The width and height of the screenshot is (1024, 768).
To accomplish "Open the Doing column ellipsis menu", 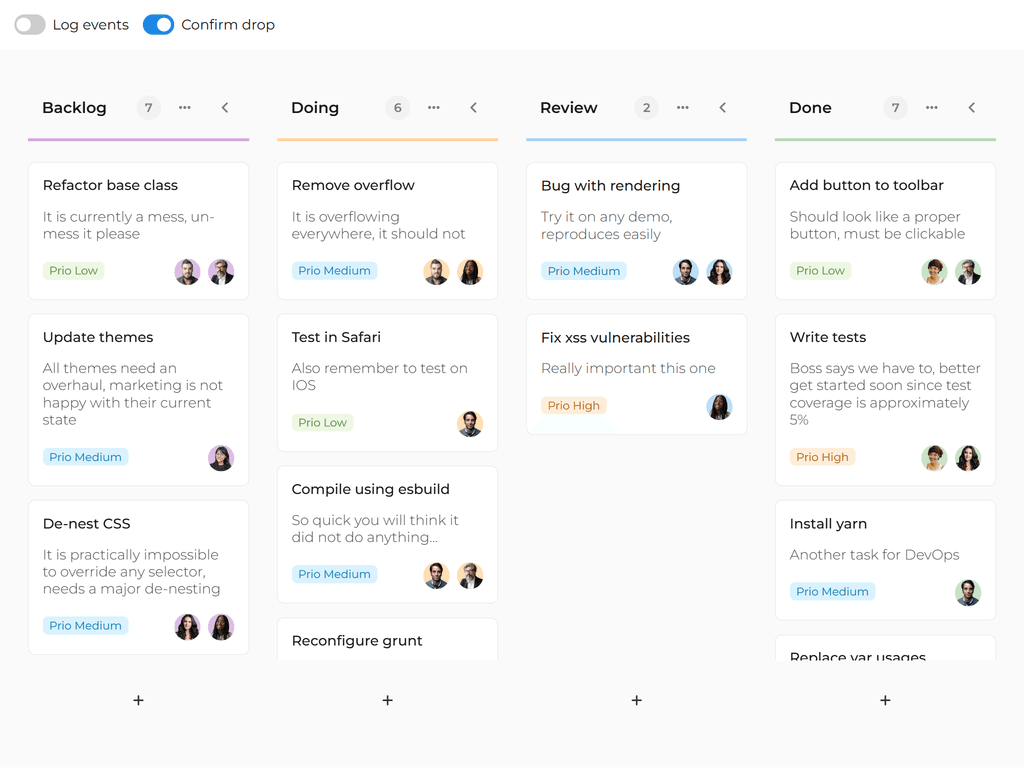I will [434, 108].
